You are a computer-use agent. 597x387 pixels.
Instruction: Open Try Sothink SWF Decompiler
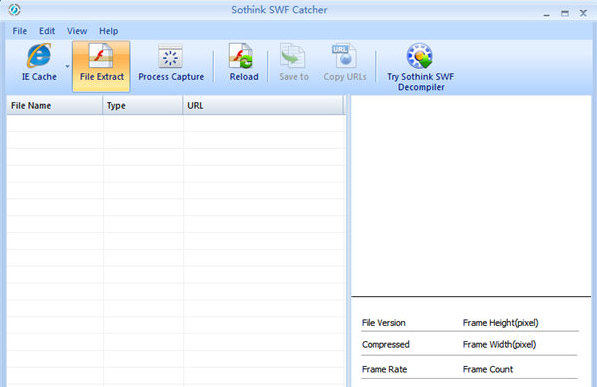click(420, 67)
